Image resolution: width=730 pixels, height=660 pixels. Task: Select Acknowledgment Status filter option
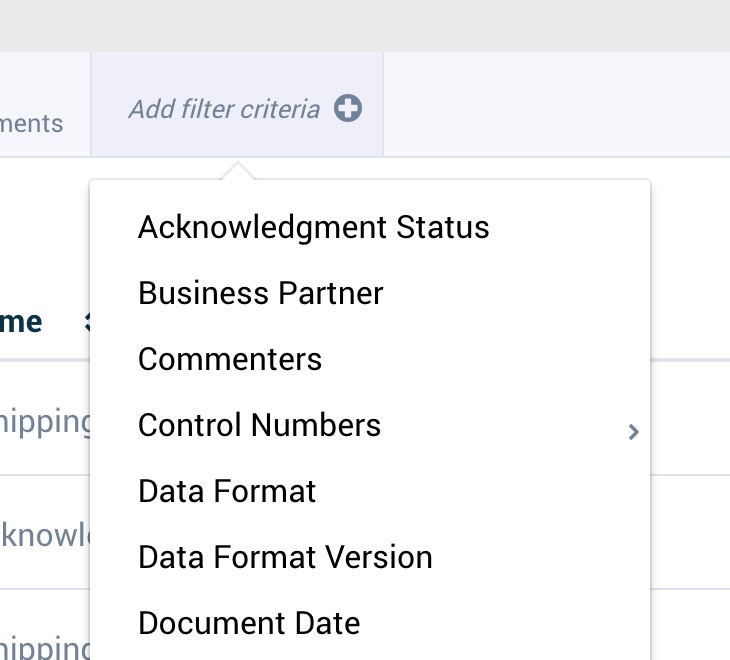(370, 227)
